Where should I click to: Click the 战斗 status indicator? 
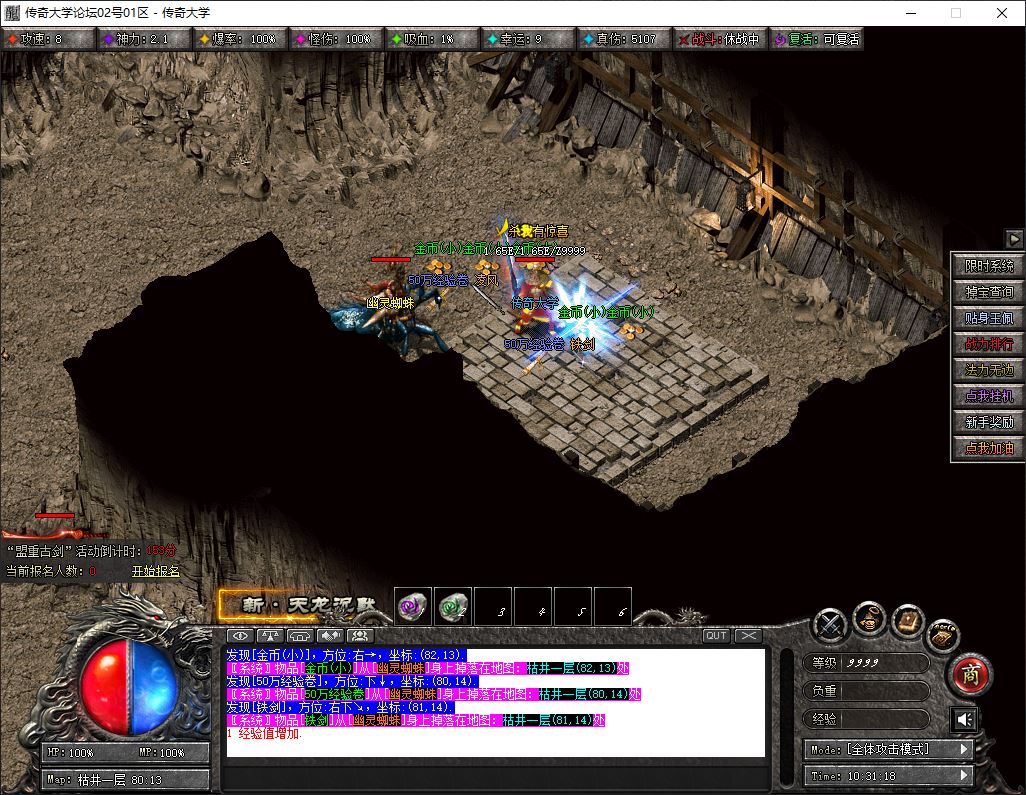(720, 39)
